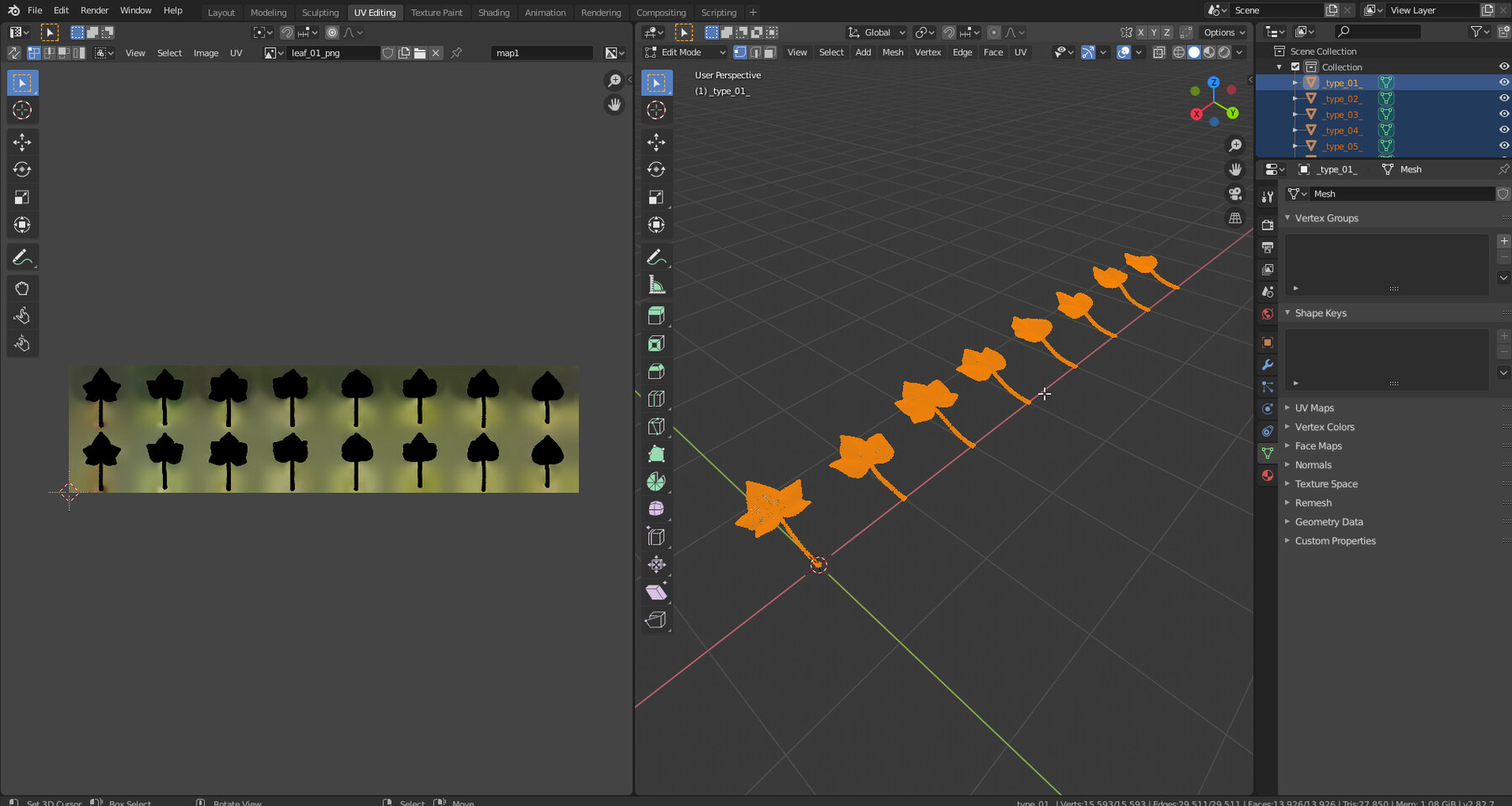Viewport: 1512px width, 806px height.
Task: Click the camera view icon in viewport
Action: pyautogui.click(x=1235, y=194)
